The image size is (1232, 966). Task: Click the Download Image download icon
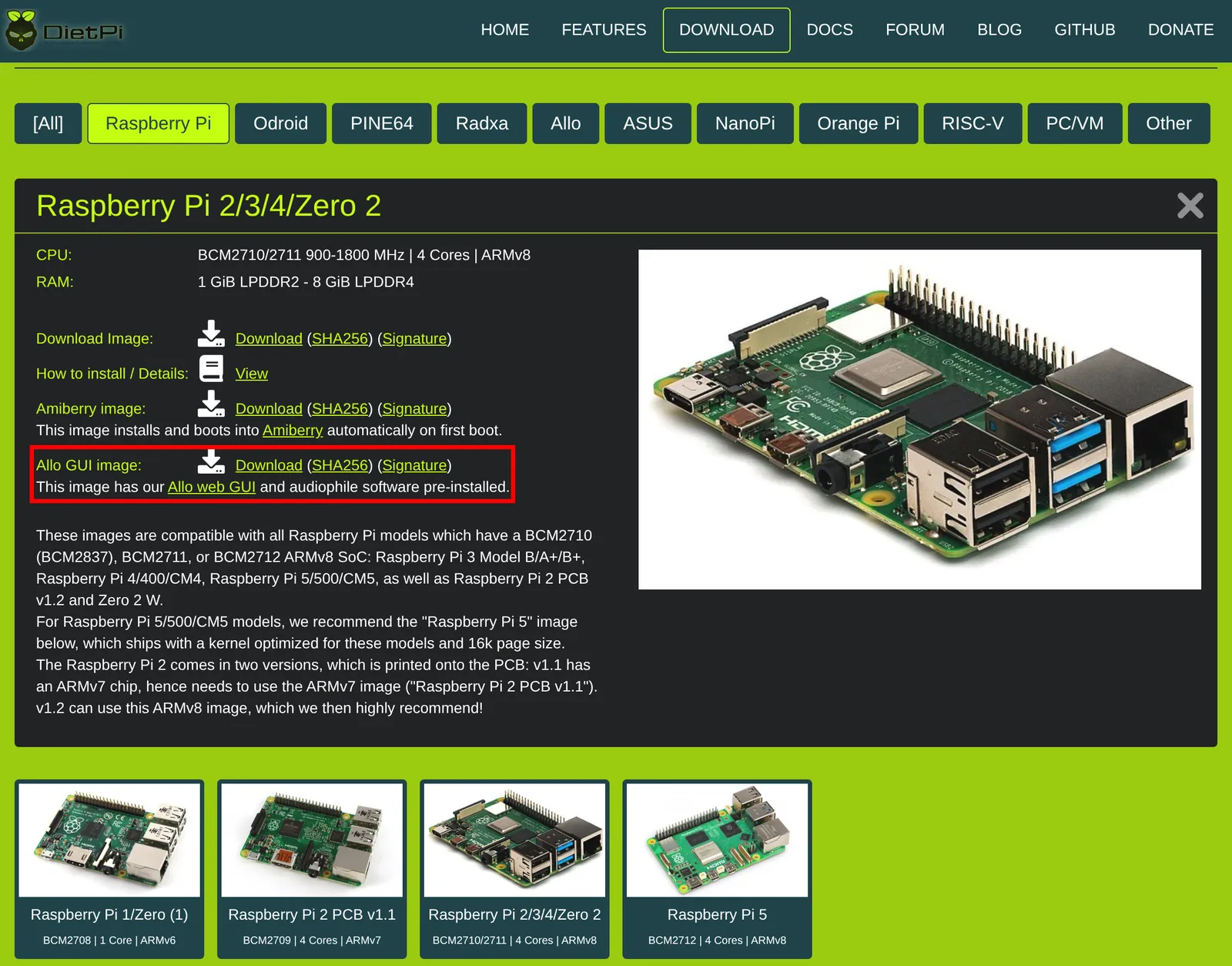click(211, 334)
